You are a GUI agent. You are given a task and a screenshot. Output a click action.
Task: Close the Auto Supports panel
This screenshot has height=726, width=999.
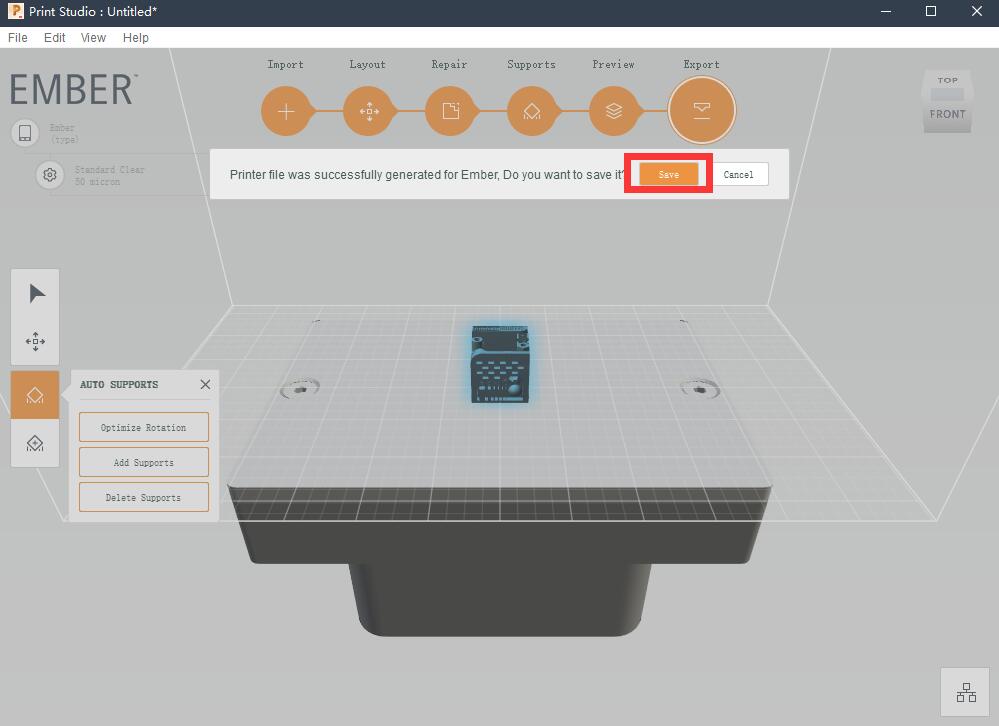pyautogui.click(x=205, y=384)
